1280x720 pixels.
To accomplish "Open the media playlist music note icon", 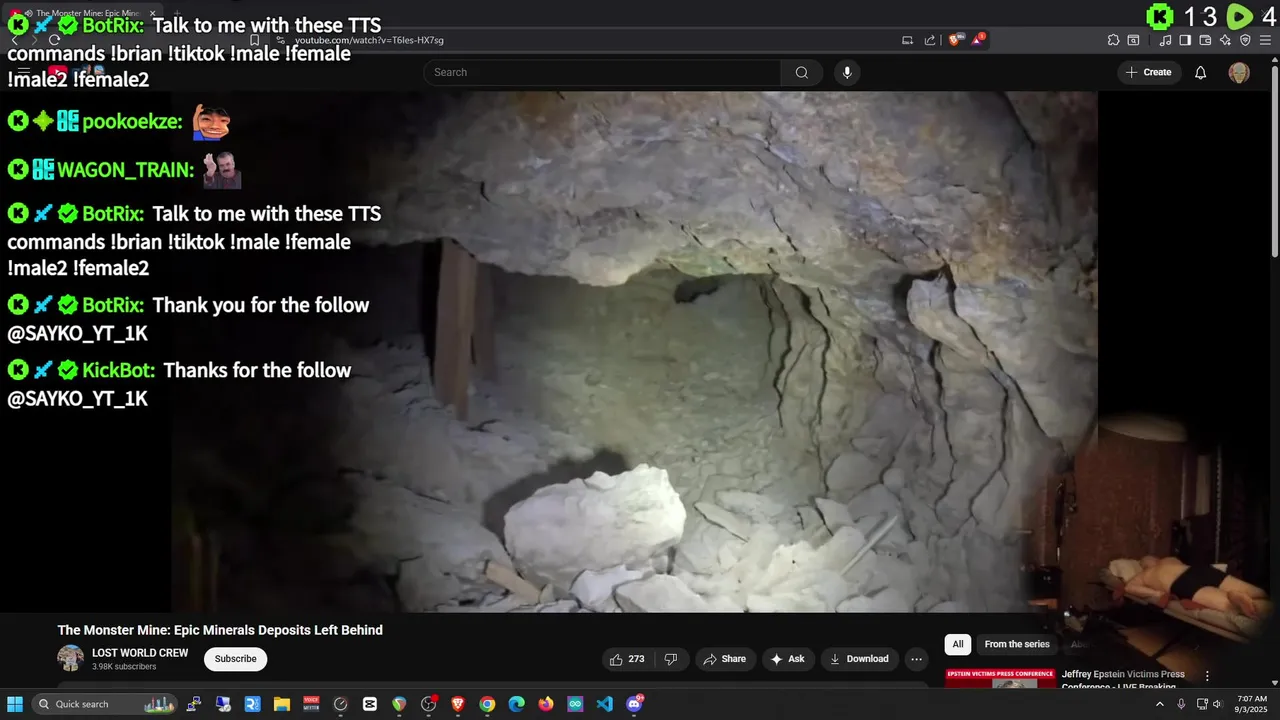I will (1166, 40).
